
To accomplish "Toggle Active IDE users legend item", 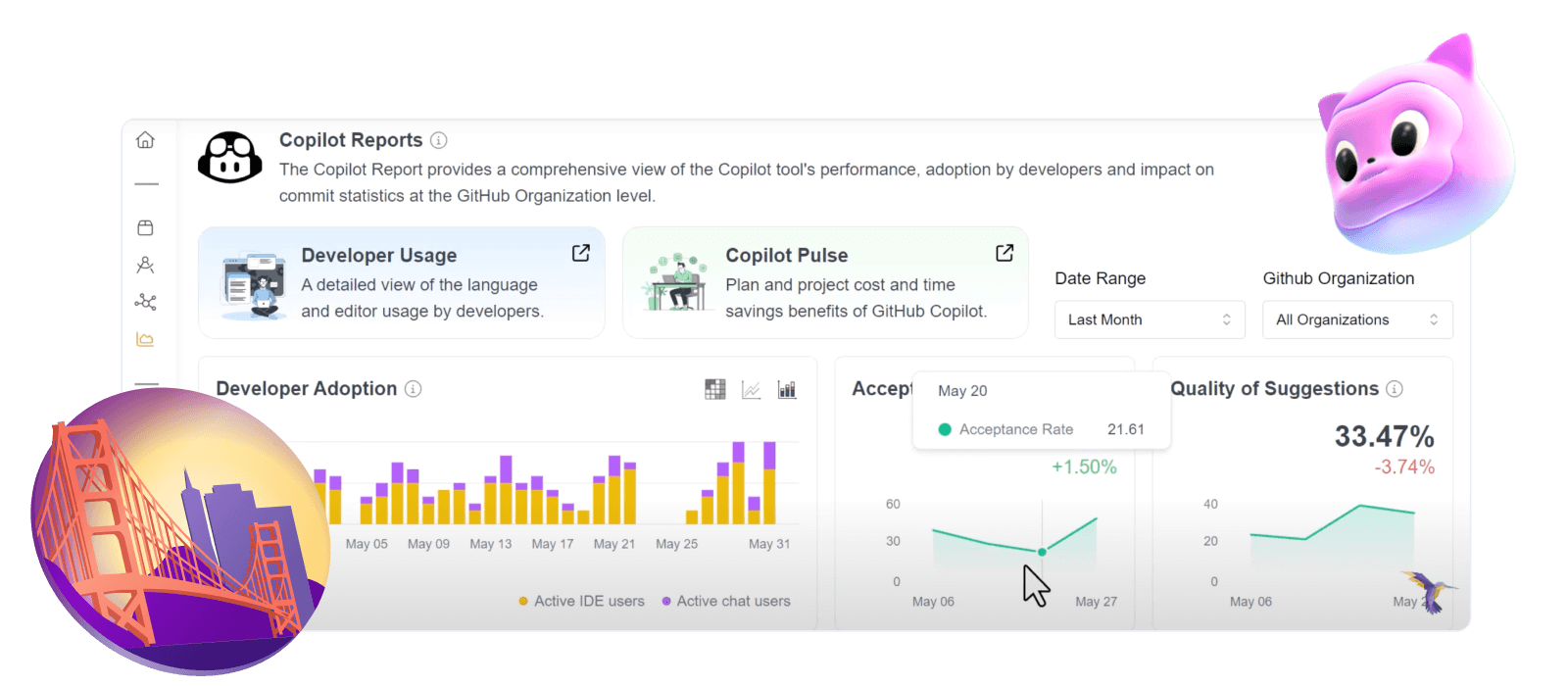I will pyautogui.click(x=582, y=601).
